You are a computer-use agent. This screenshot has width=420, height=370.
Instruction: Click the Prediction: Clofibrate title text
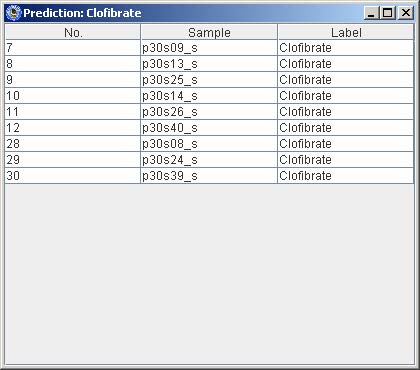pyautogui.click(x=82, y=13)
